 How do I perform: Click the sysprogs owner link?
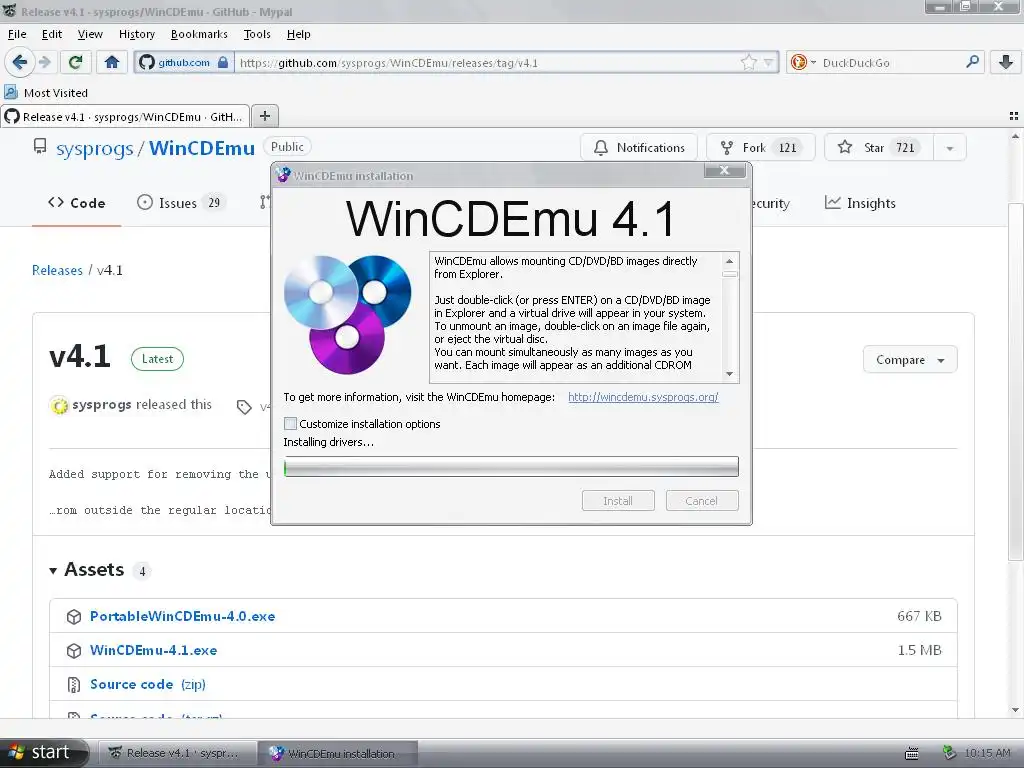pyautogui.click(x=95, y=148)
